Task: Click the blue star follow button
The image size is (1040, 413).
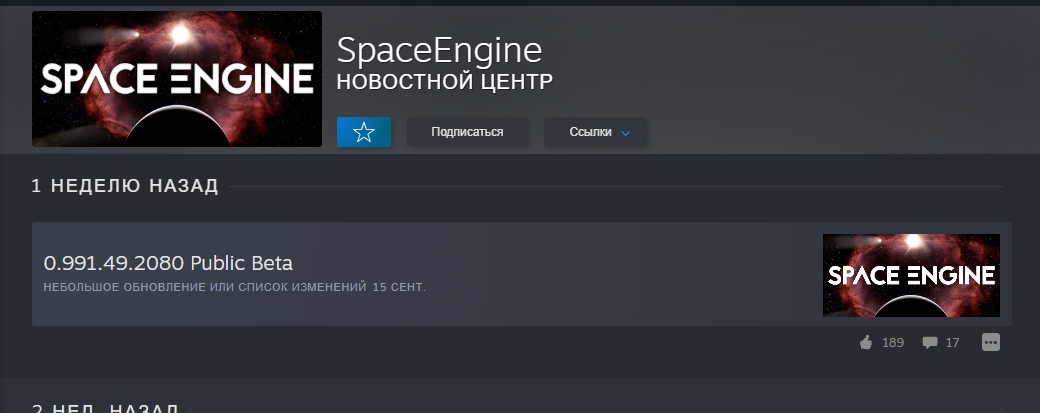Action: [363, 132]
